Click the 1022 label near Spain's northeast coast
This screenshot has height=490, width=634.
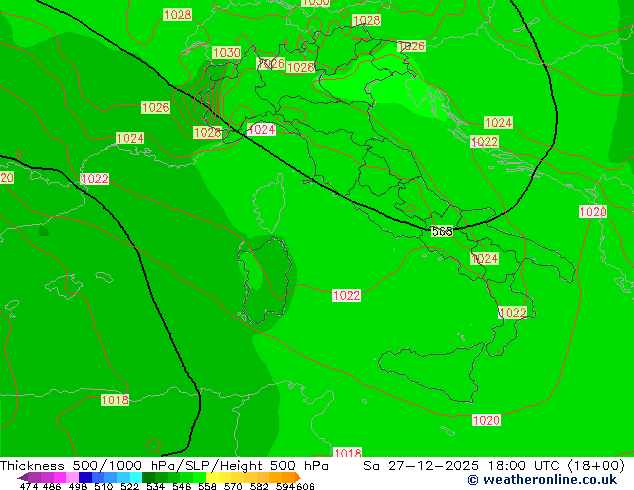[x=95, y=179]
